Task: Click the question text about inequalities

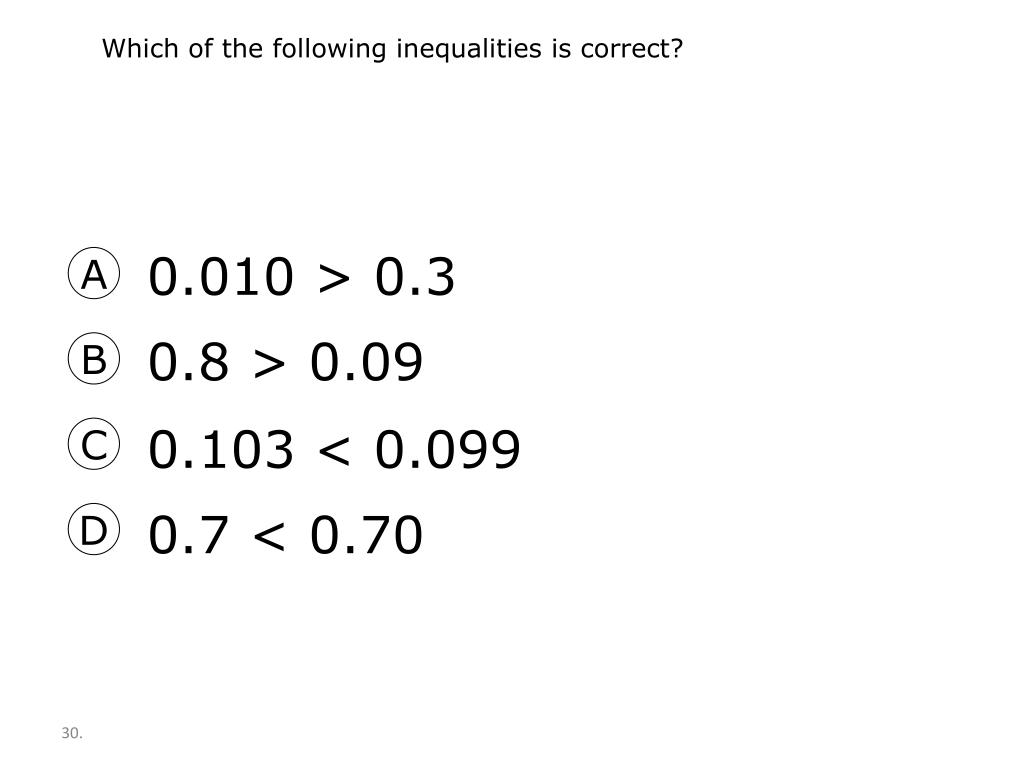Action: click(392, 49)
